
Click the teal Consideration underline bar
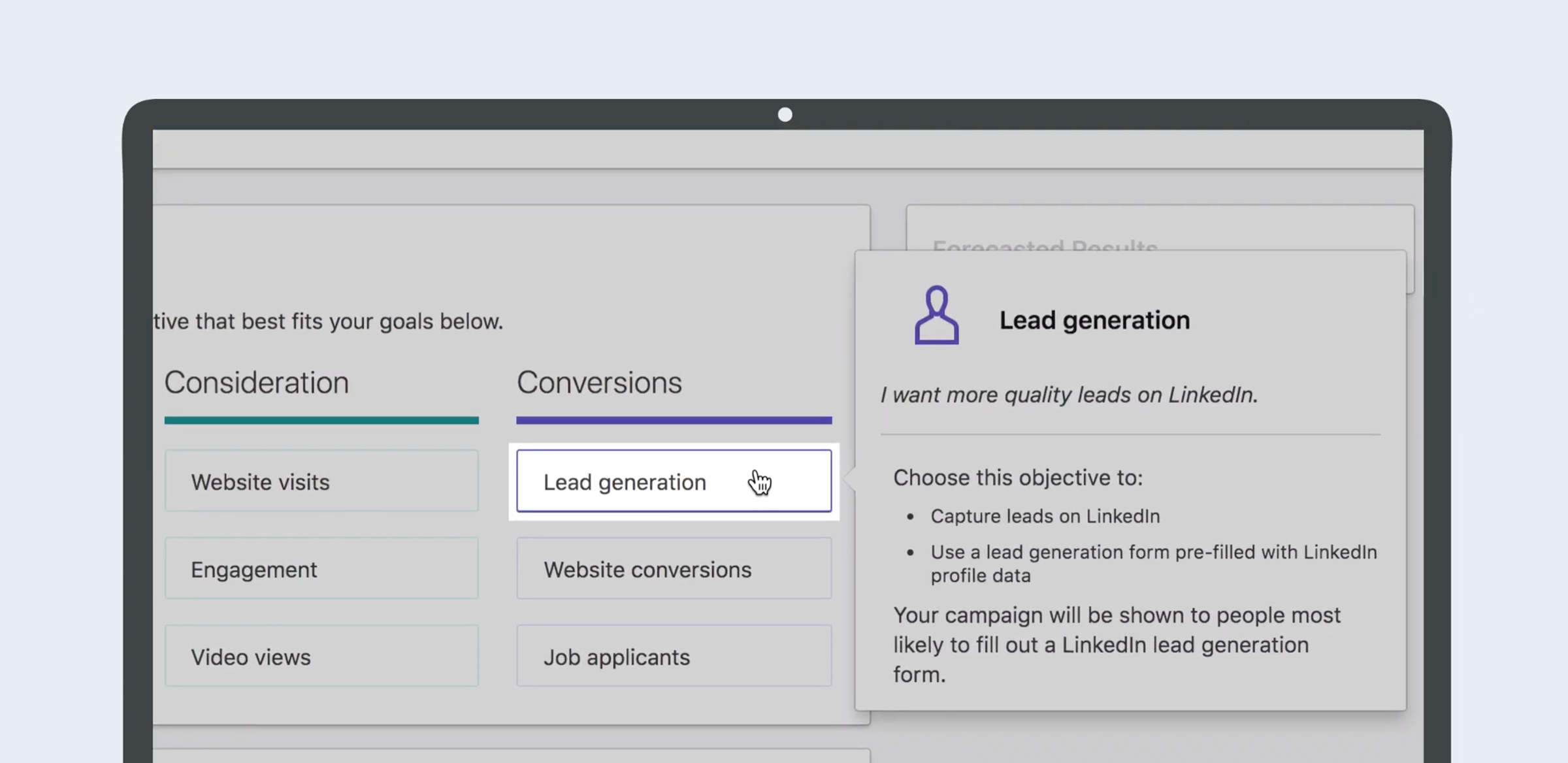point(321,421)
